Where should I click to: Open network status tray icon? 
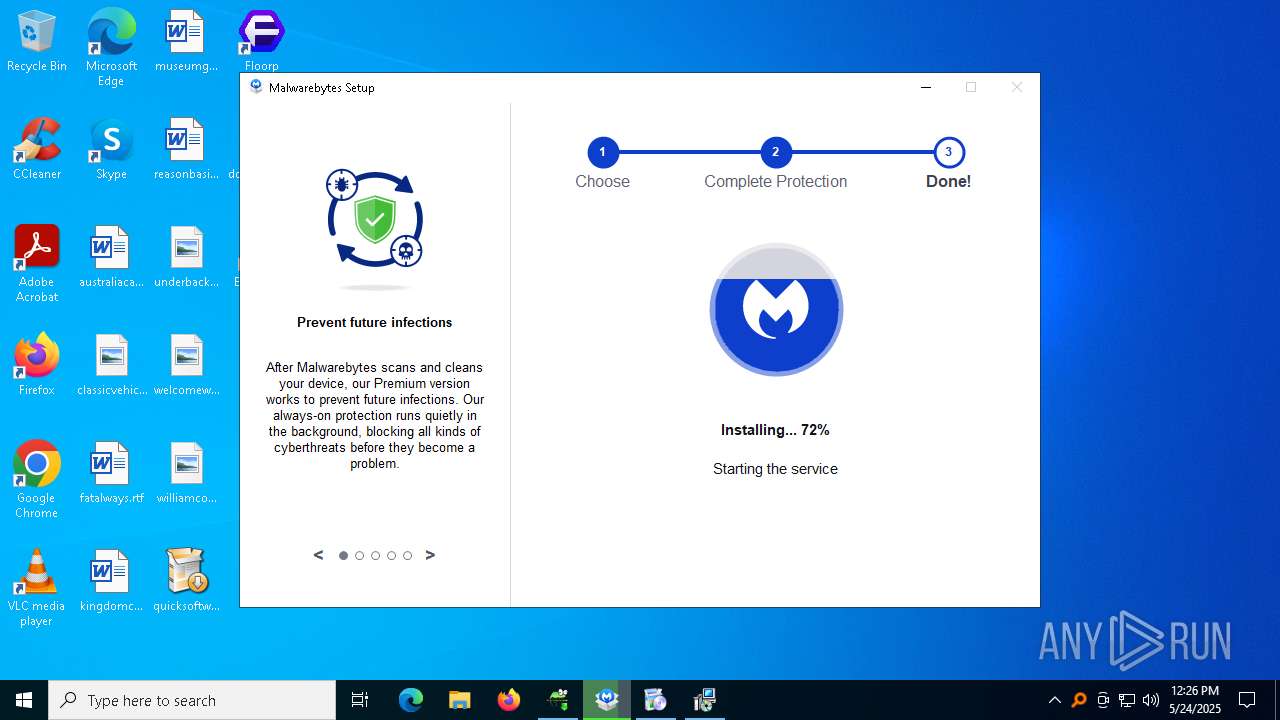pyautogui.click(x=1127, y=700)
